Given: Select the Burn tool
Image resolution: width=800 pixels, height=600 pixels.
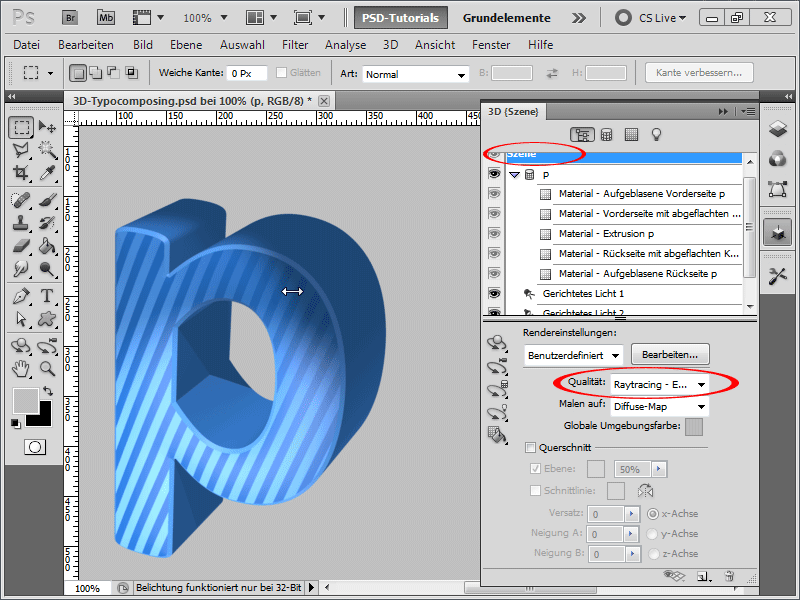Looking at the screenshot, I should click(x=47, y=268).
